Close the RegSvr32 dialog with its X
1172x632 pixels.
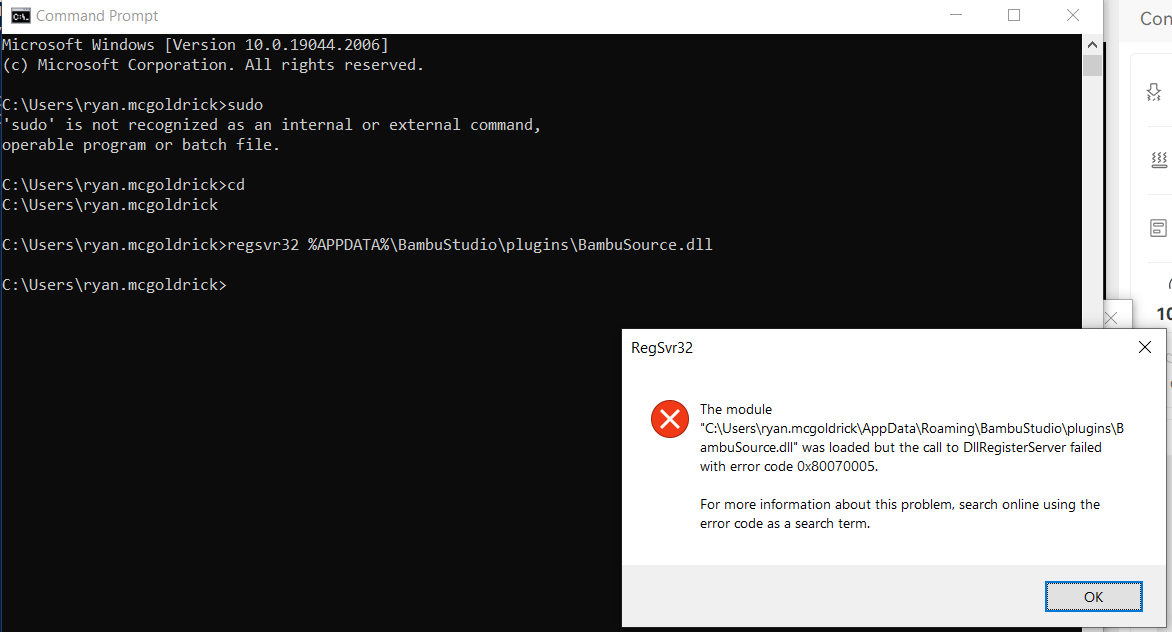point(1144,347)
